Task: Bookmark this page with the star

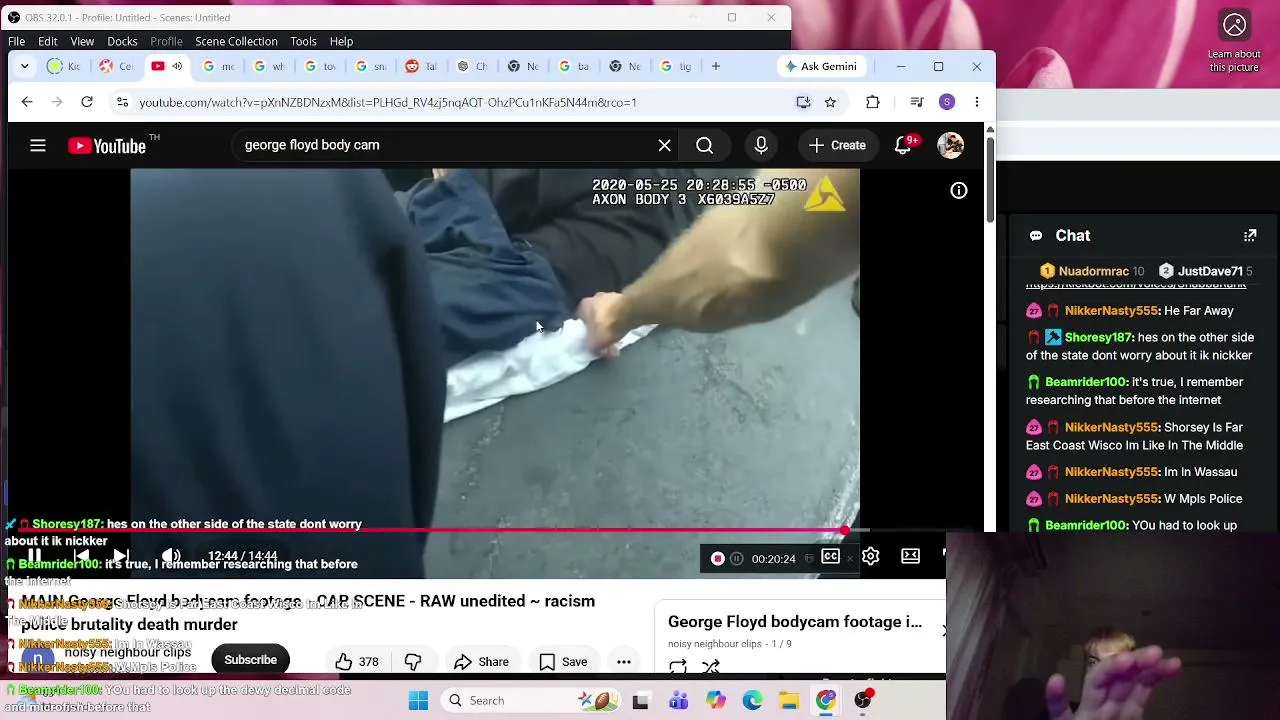Action: pos(830,102)
